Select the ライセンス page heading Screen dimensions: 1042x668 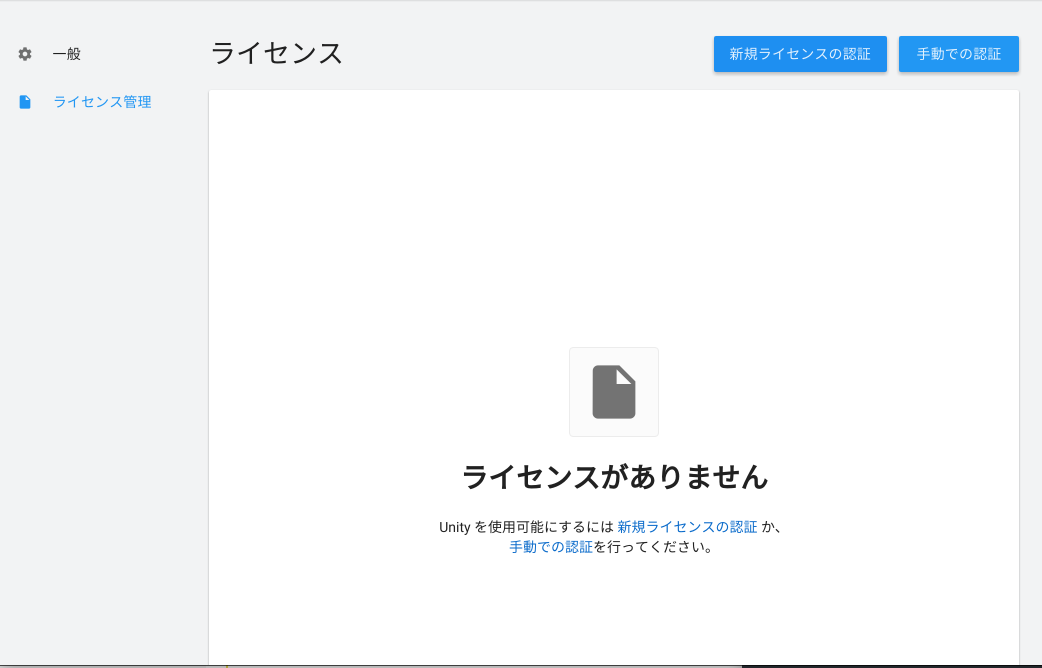point(275,54)
